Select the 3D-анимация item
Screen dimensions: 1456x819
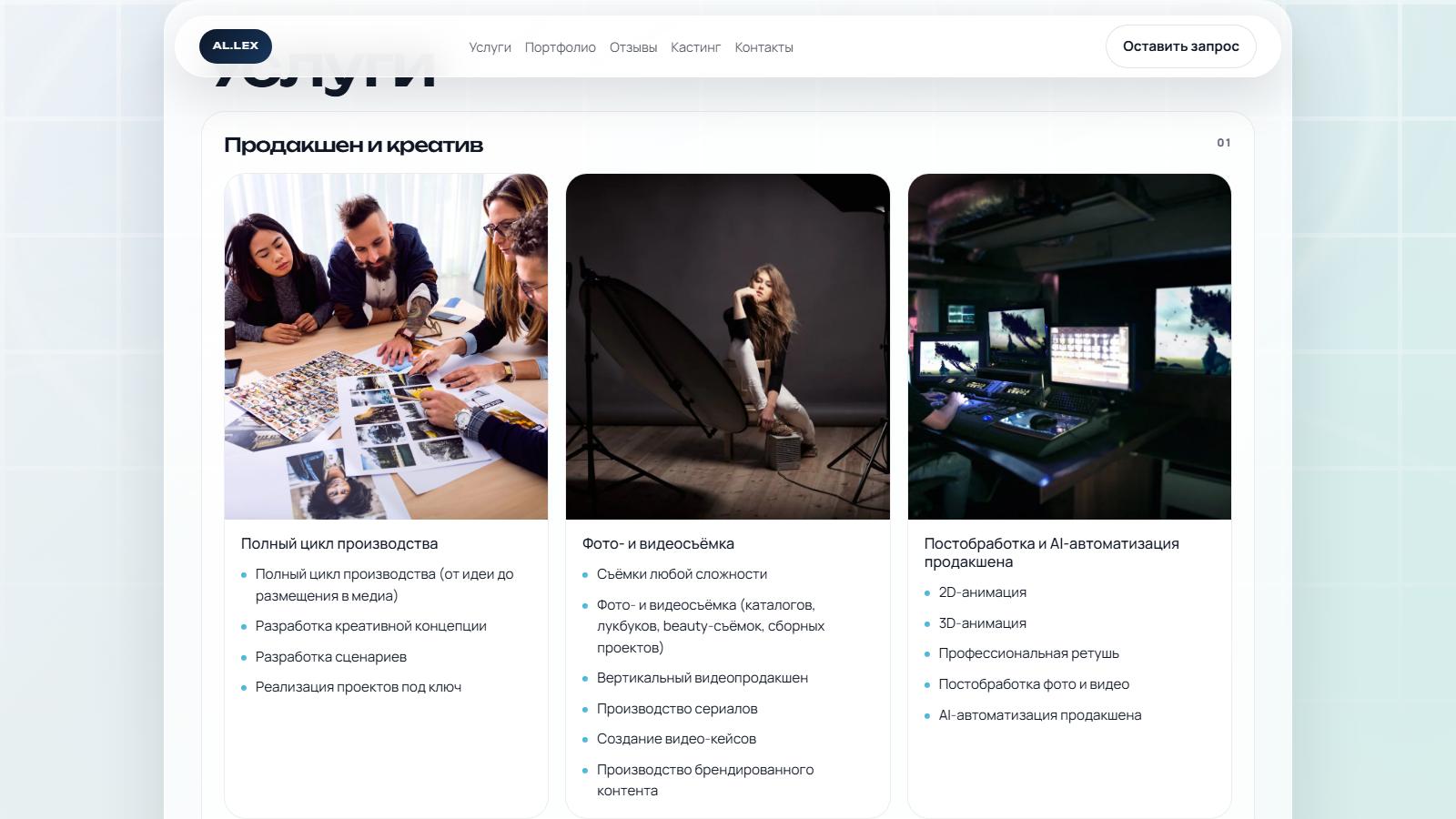983,623
